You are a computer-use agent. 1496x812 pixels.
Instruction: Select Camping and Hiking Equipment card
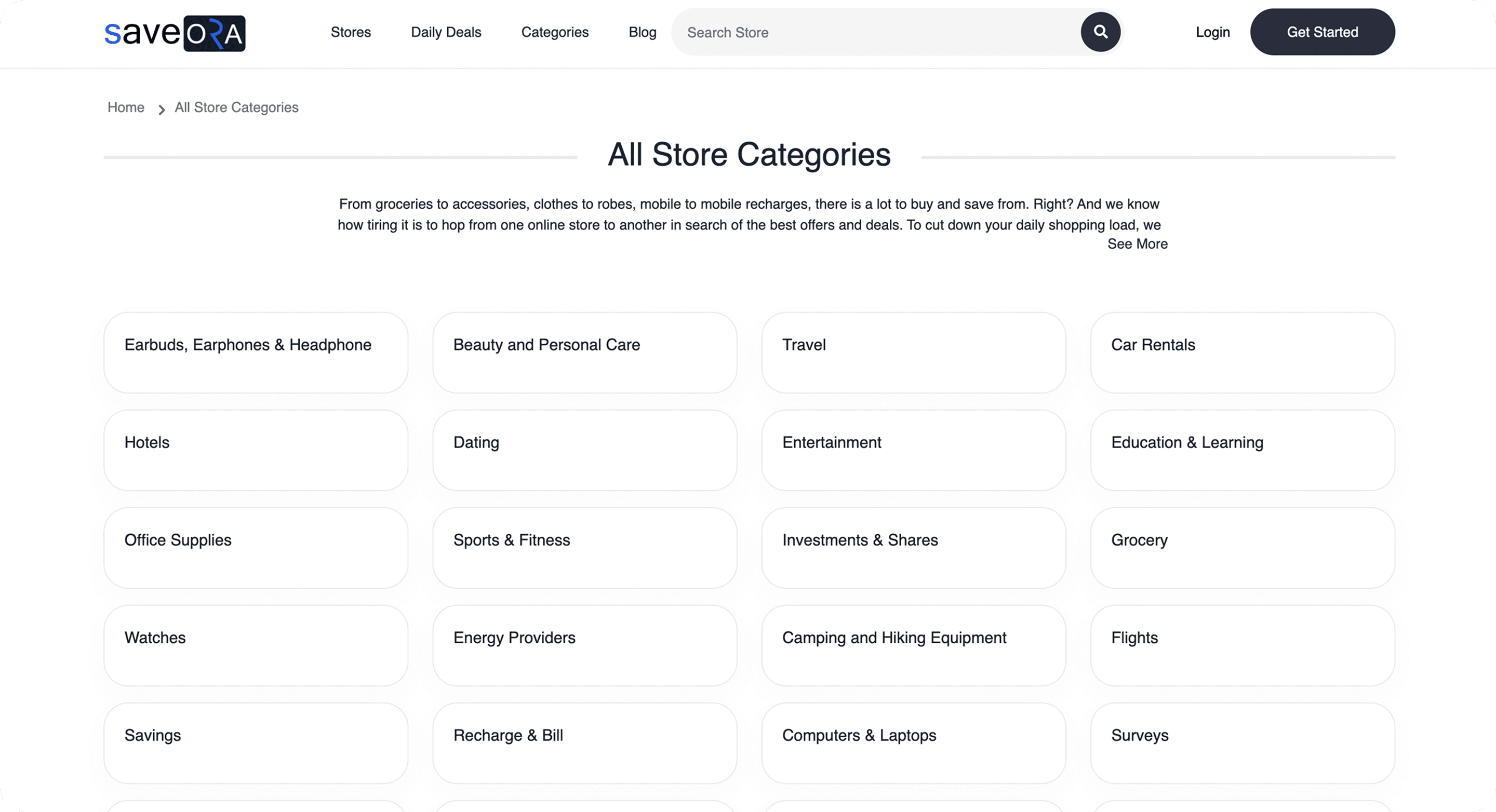point(913,645)
